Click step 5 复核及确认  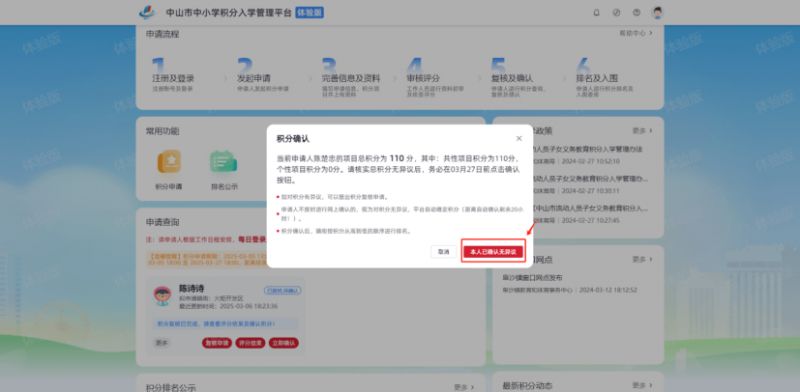click(512, 78)
